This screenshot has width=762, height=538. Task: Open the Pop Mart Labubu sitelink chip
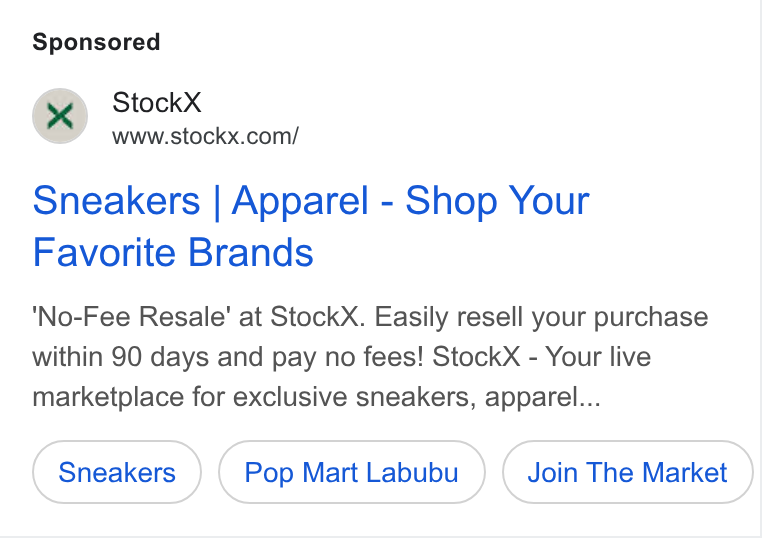pyautogui.click(x=351, y=472)
